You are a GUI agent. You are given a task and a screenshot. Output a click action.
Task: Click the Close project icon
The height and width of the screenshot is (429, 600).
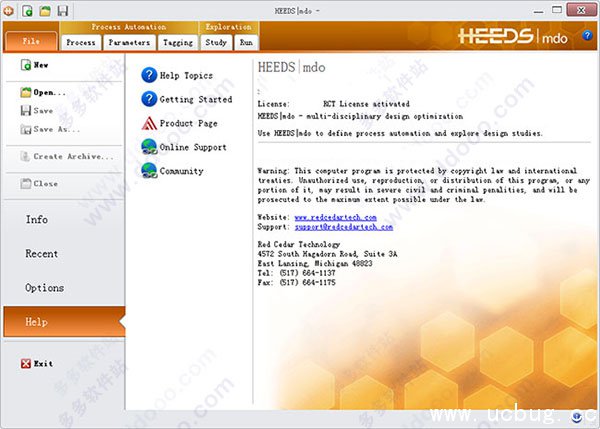coord(26,184)
